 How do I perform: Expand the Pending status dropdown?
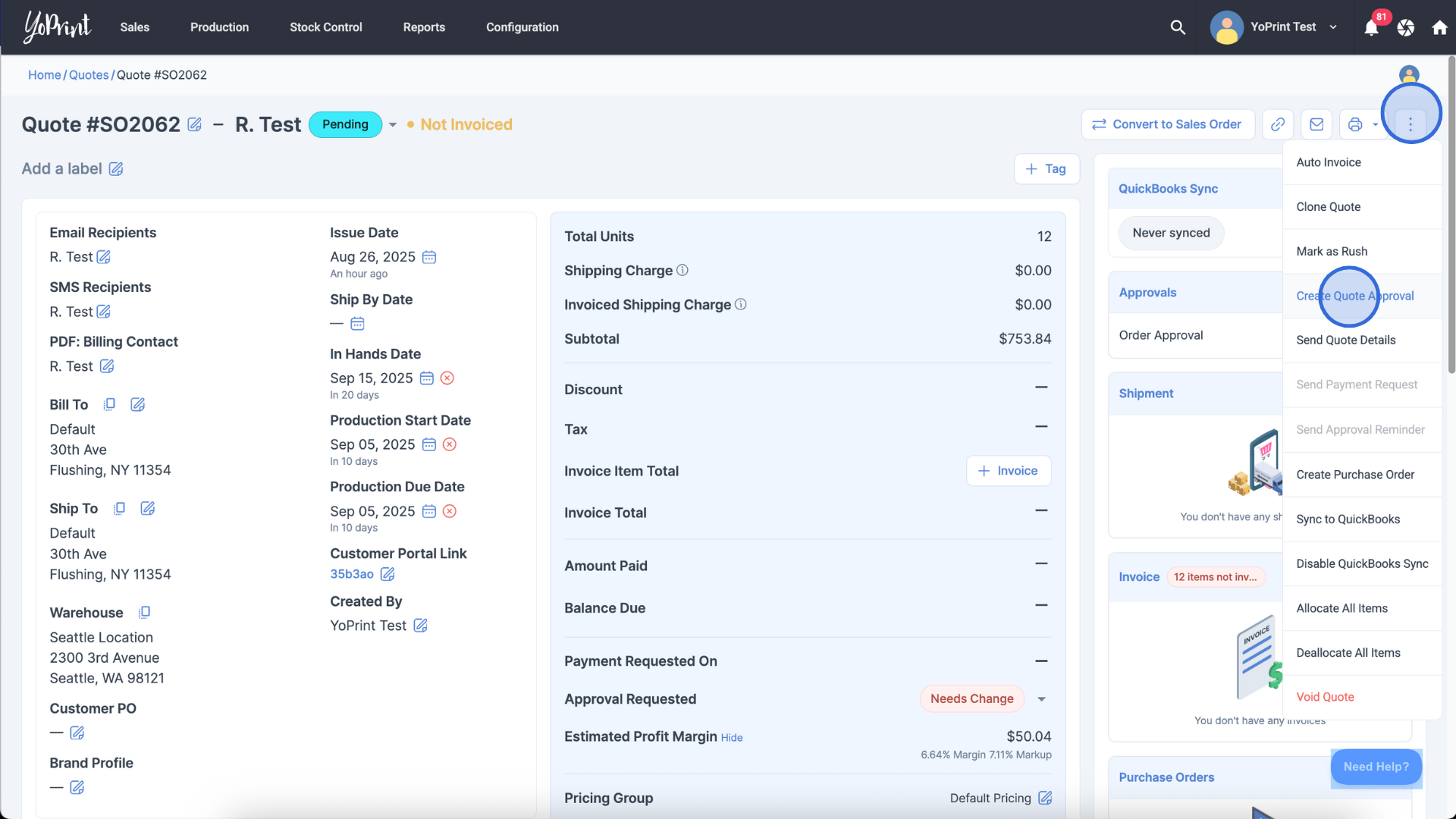[393, 124]
